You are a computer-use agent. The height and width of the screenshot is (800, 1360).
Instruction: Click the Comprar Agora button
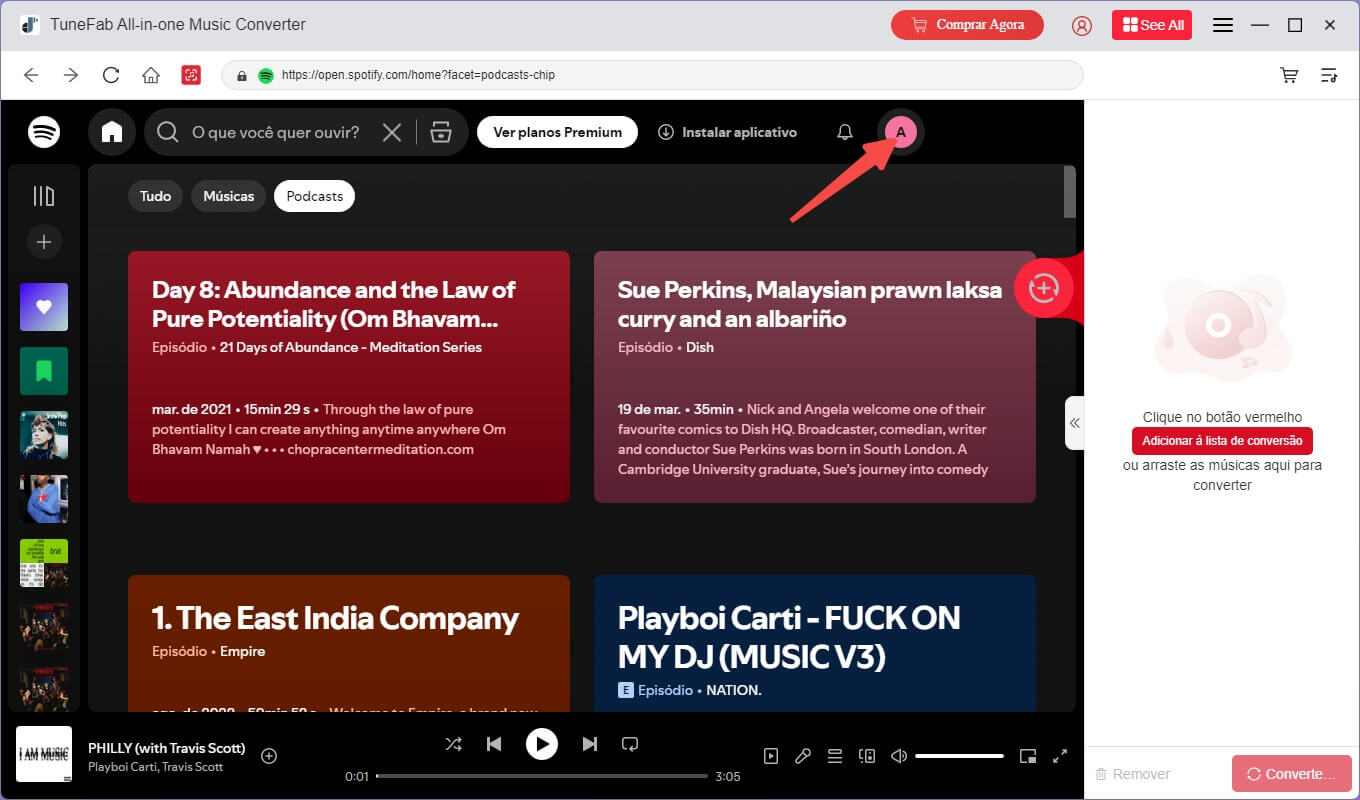tap(966, 25)
